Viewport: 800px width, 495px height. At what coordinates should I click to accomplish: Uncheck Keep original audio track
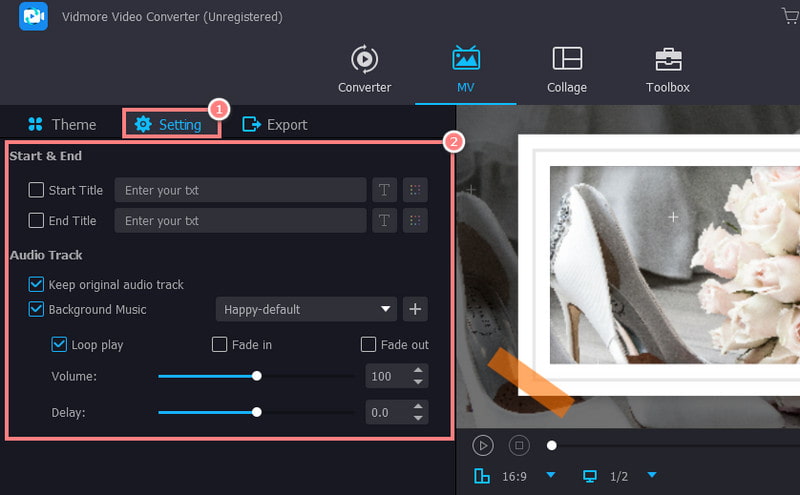pyautogui.click(x=36, y=284)
